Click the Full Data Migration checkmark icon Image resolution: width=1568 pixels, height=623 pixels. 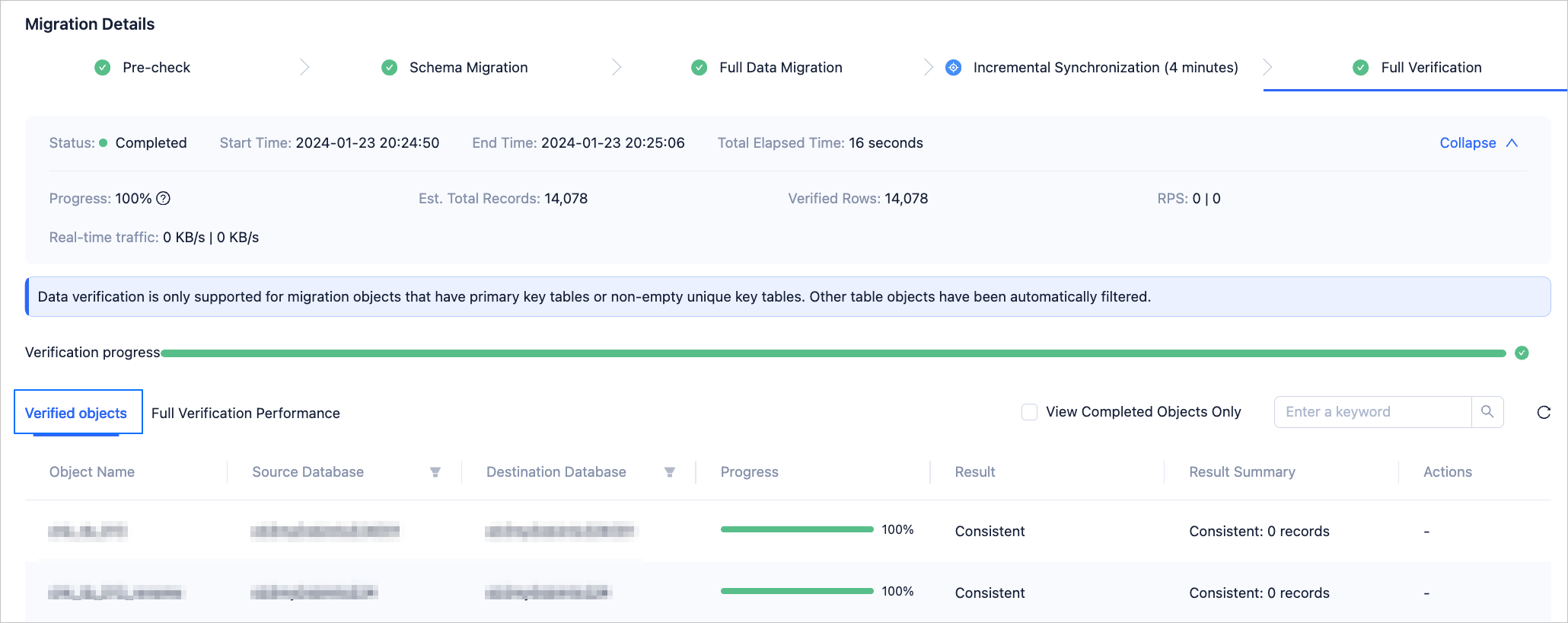click(699, 68)
